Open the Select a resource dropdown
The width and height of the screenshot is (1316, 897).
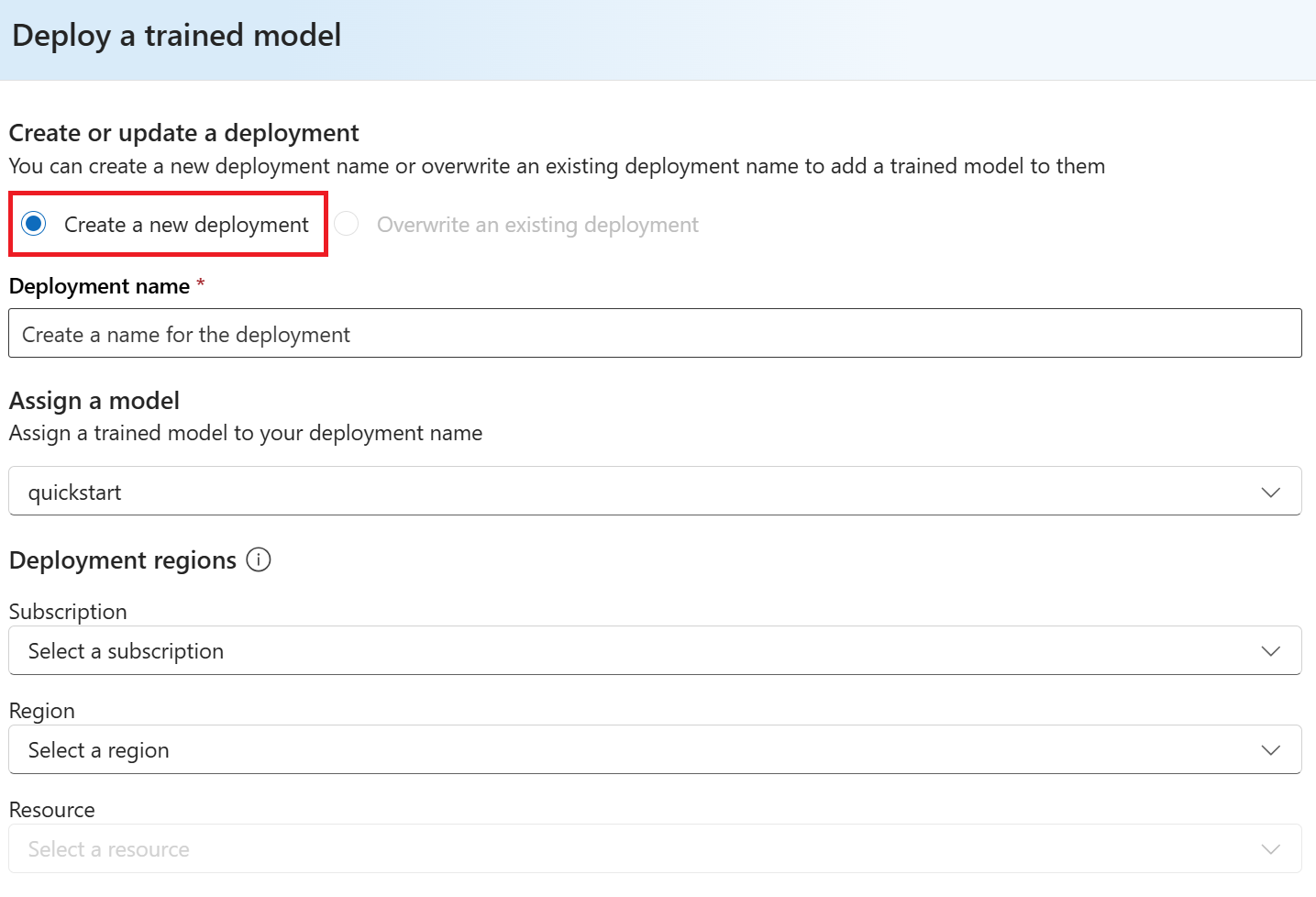pyautogui.click(x=642, y=849)
